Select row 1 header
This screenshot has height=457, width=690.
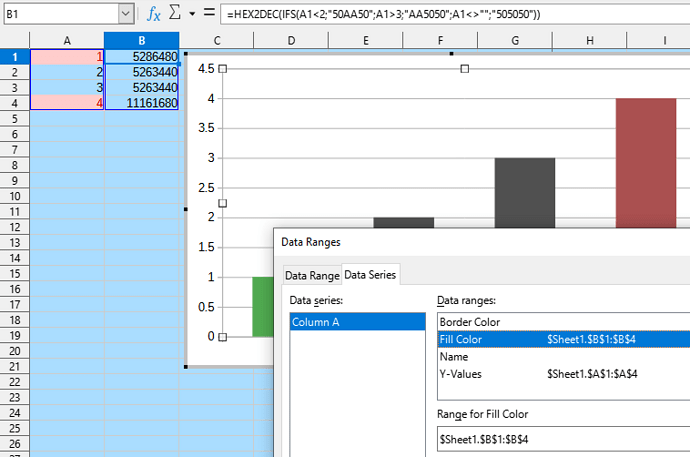15,57
